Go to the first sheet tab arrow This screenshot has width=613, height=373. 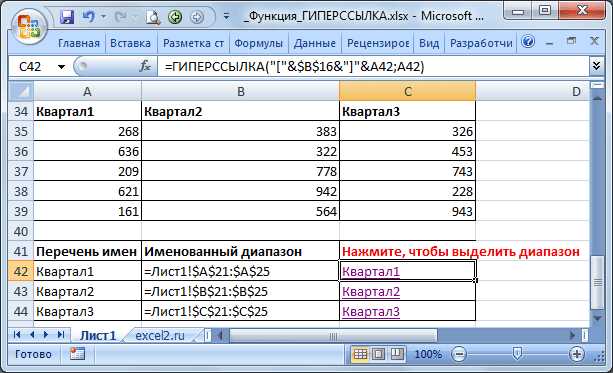tap(17, 334)
